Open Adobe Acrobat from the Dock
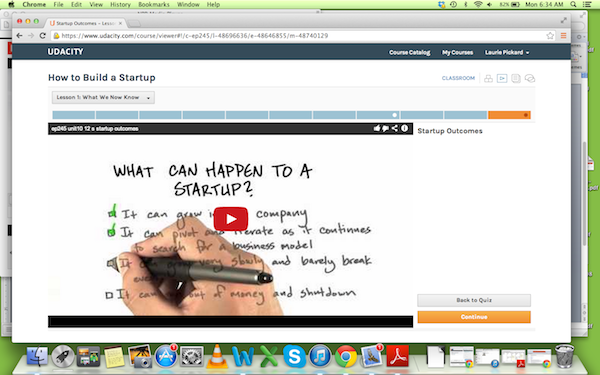Screen dimensions: 600x375 (398, 356)
